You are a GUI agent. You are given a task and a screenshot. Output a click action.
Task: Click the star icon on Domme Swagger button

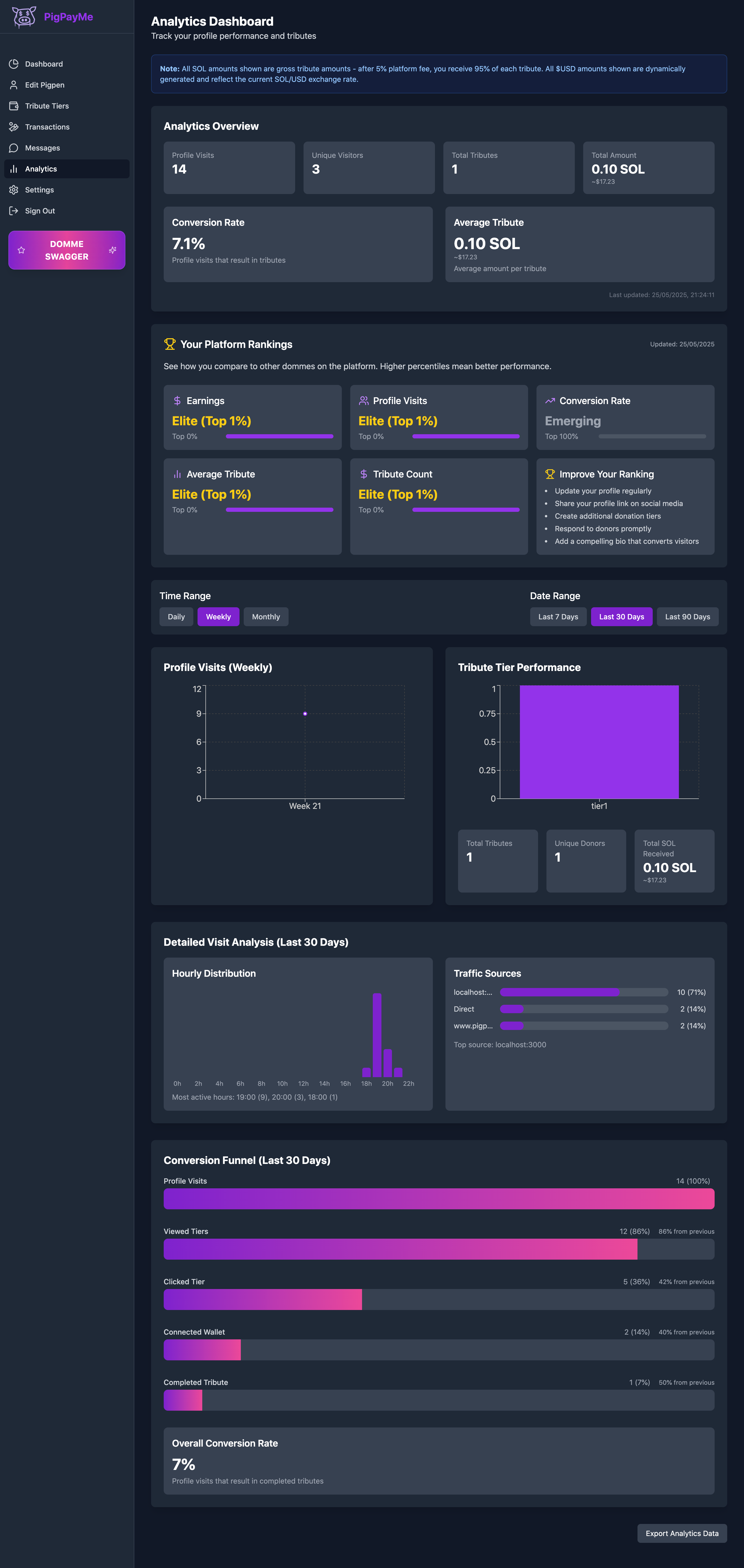click(x=21, y=250)
